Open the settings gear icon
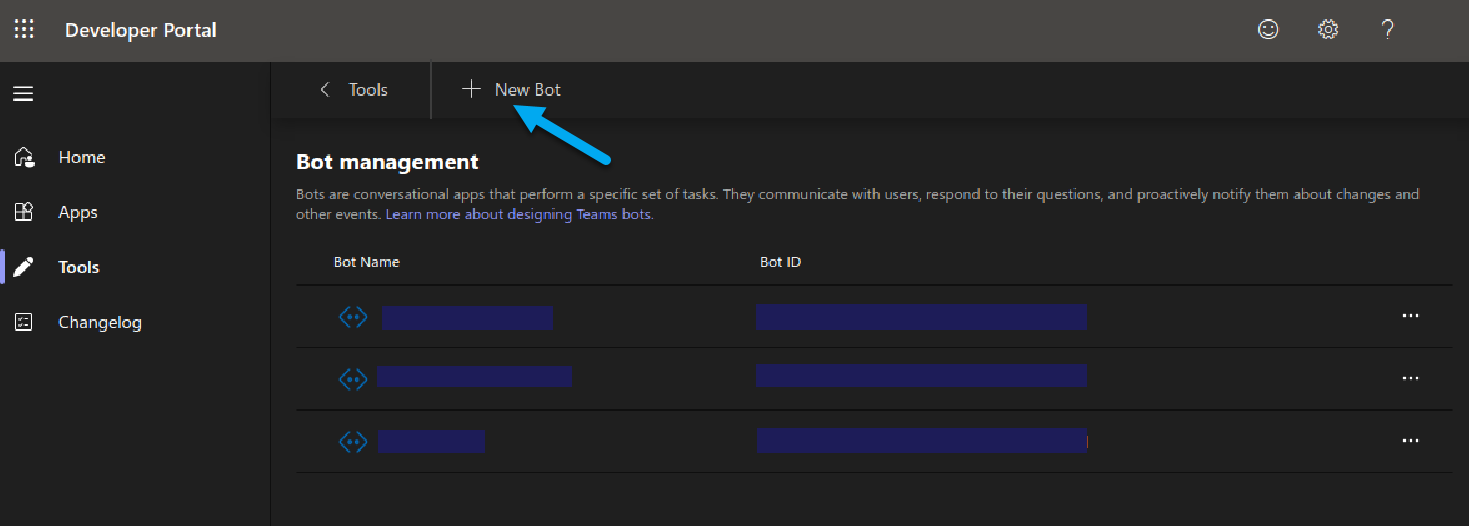The height and width of the screenshot is (526, 1469). 1328,30
